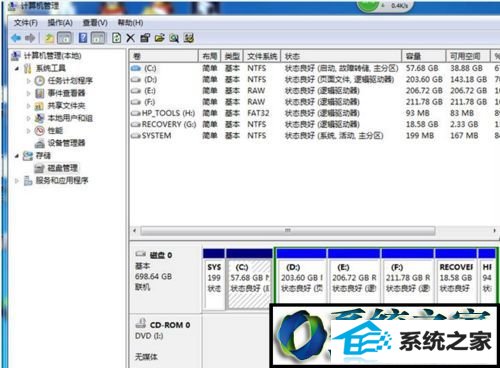This screenshot has width=500, height=368.
Task: Open properties from the toolbar icon
Action: coord(145,38)
